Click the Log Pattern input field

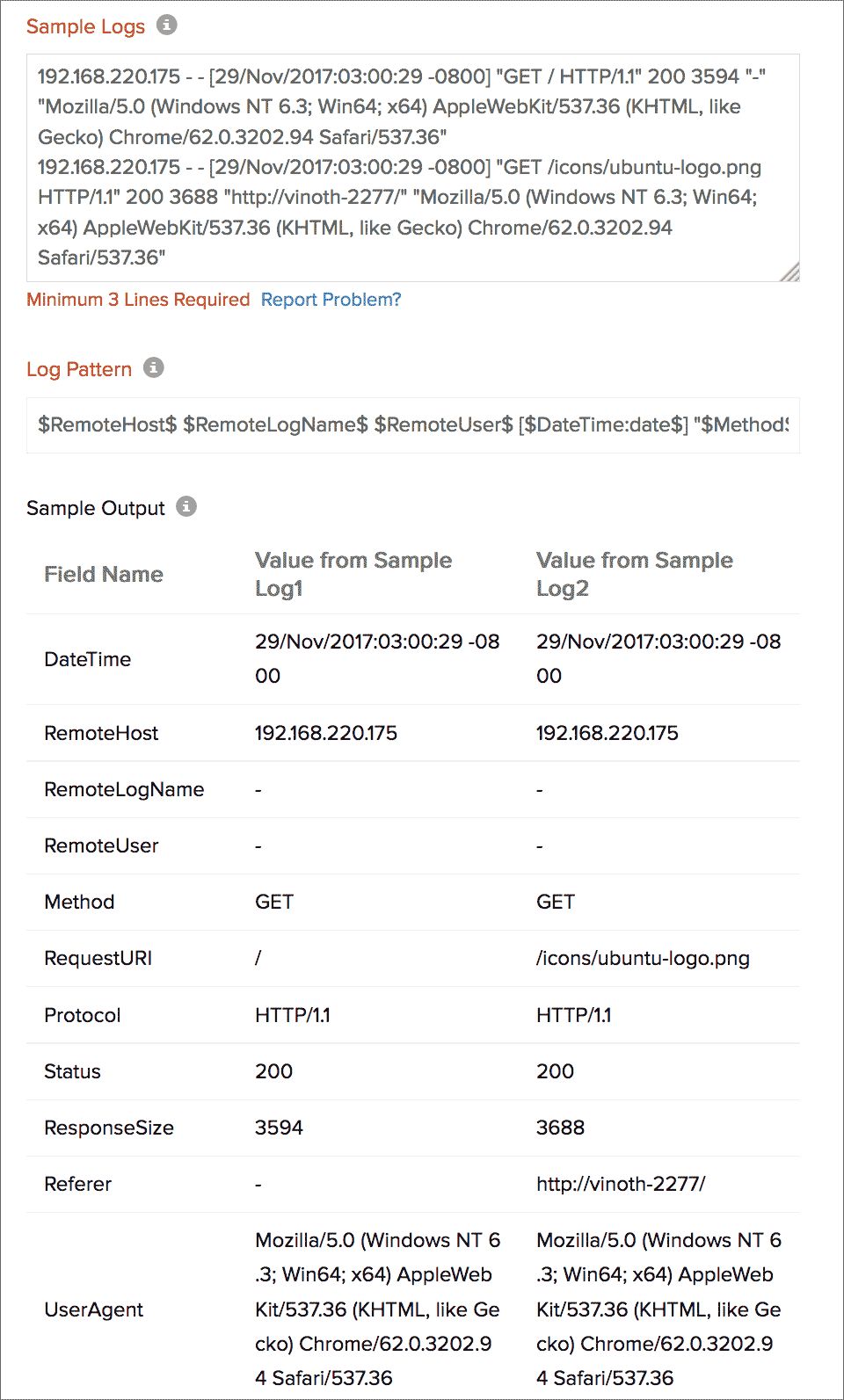pyautogui.click(x=411, y=425)
